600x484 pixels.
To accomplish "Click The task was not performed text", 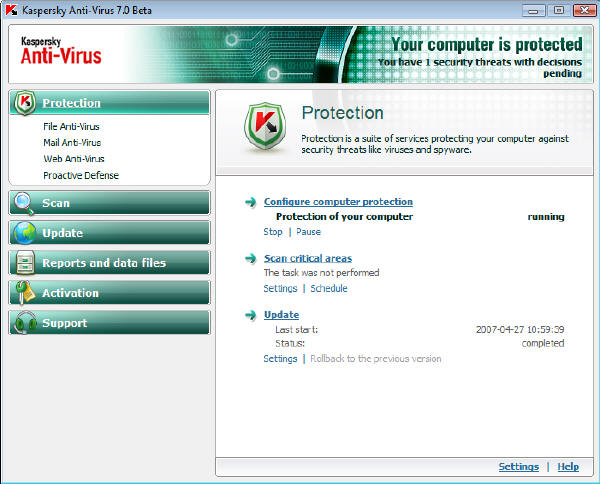I will (321, 273).
